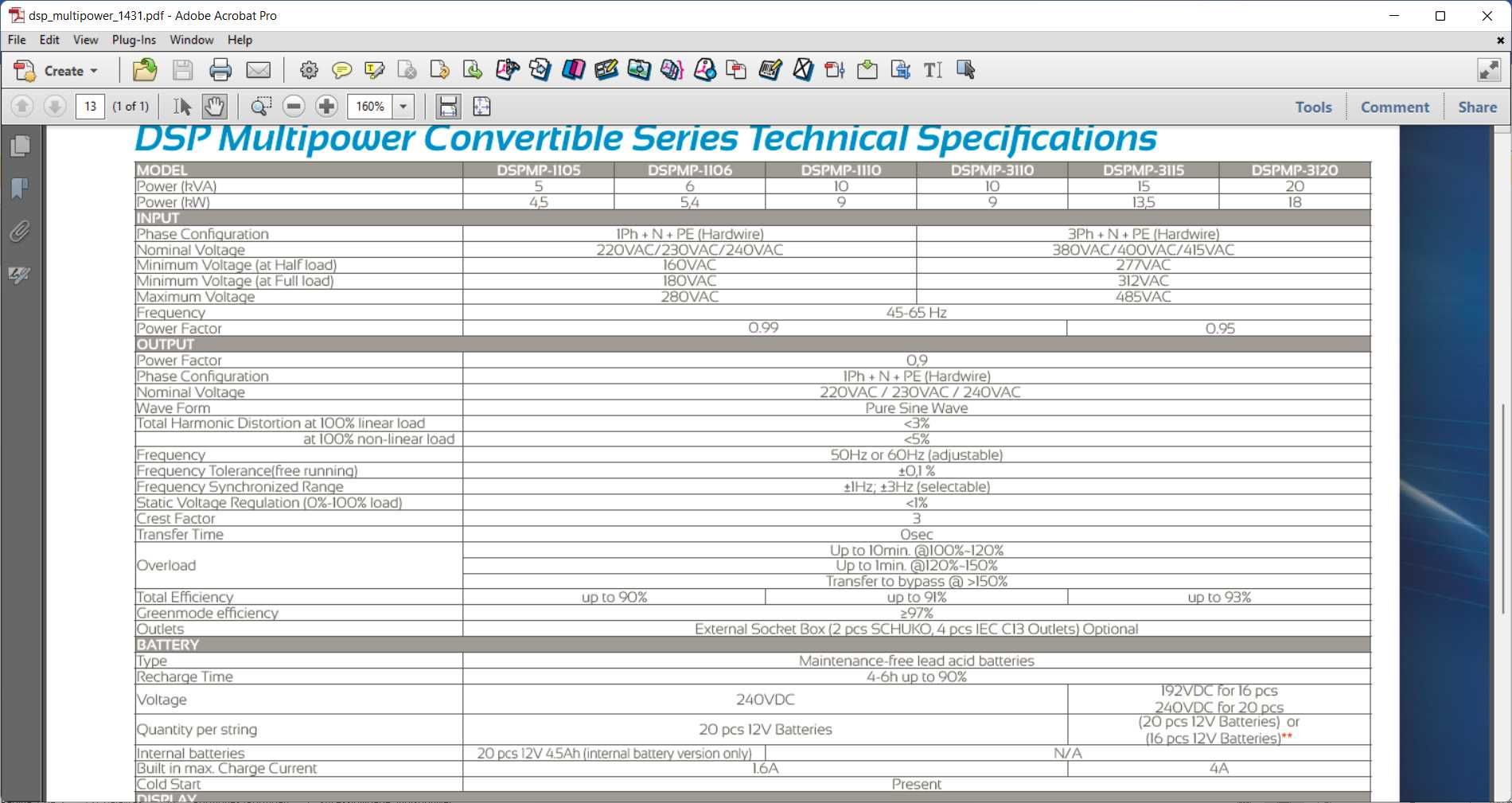Click the rotate pages icon
Viewport: 1512px width, 803px height.
click(439, 71)
